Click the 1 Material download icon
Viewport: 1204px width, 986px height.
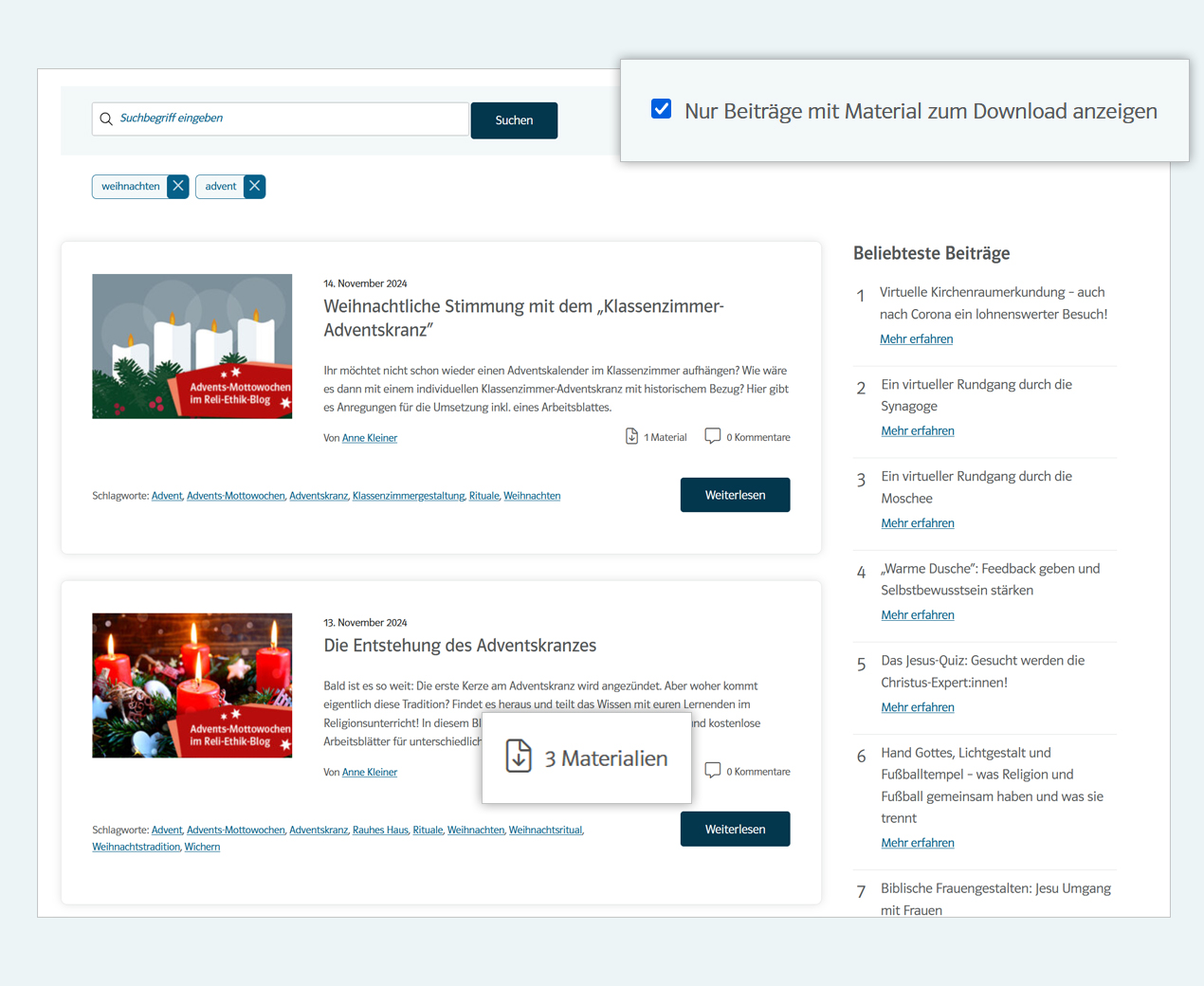coord(631,436)
